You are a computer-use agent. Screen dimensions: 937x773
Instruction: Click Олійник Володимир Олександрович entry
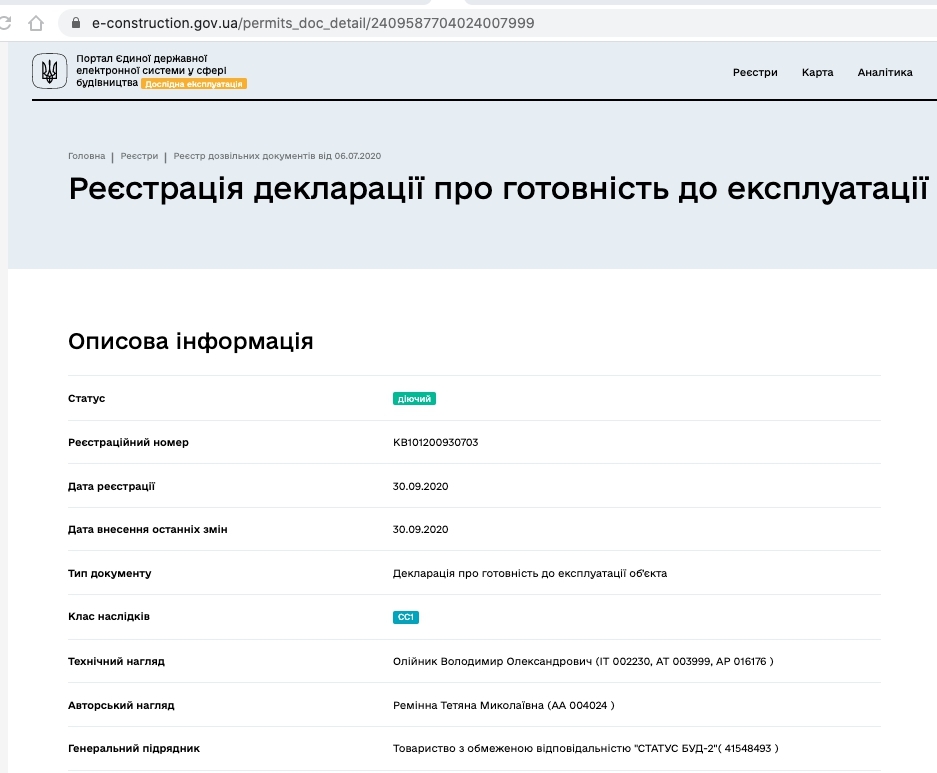click(583, 661)
